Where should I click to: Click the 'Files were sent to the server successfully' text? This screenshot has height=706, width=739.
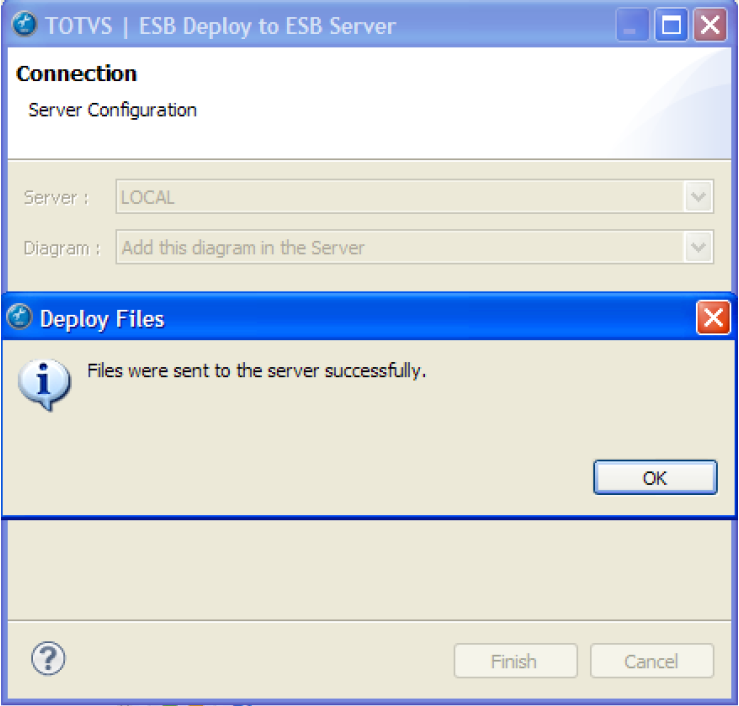(x=257, y=371)
